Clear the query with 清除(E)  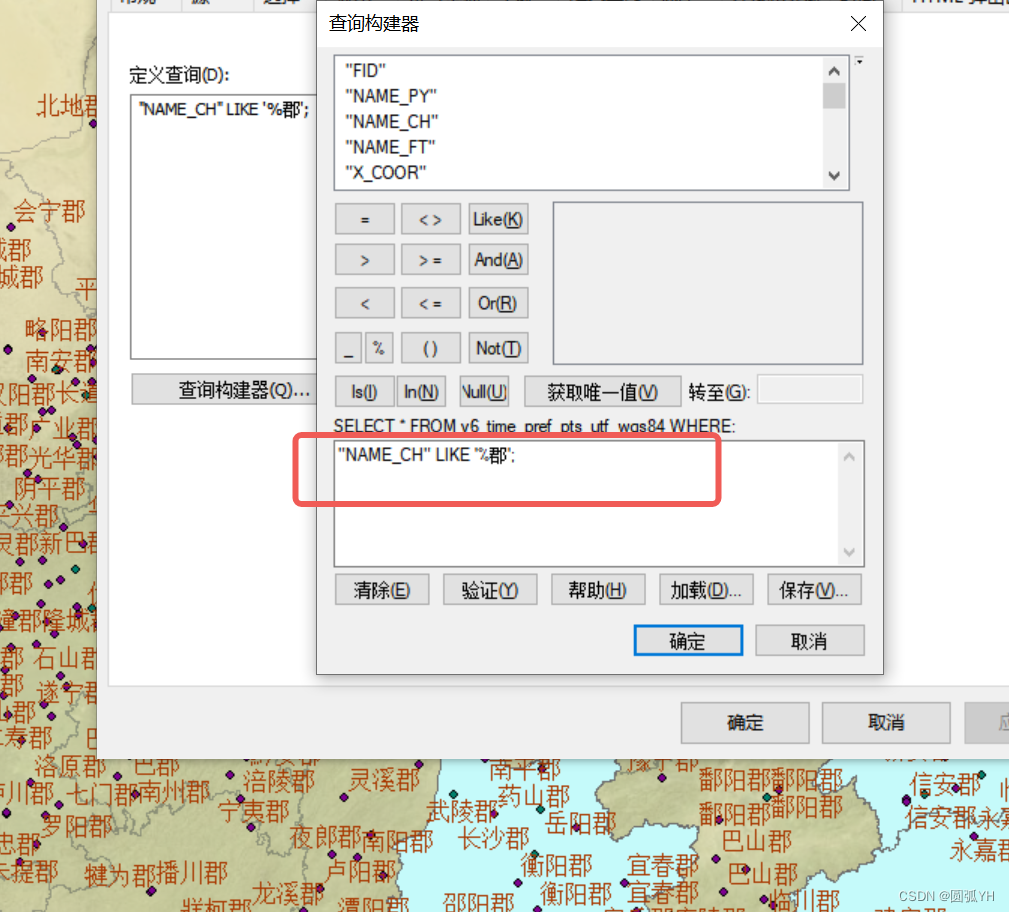tap(382, 590)
